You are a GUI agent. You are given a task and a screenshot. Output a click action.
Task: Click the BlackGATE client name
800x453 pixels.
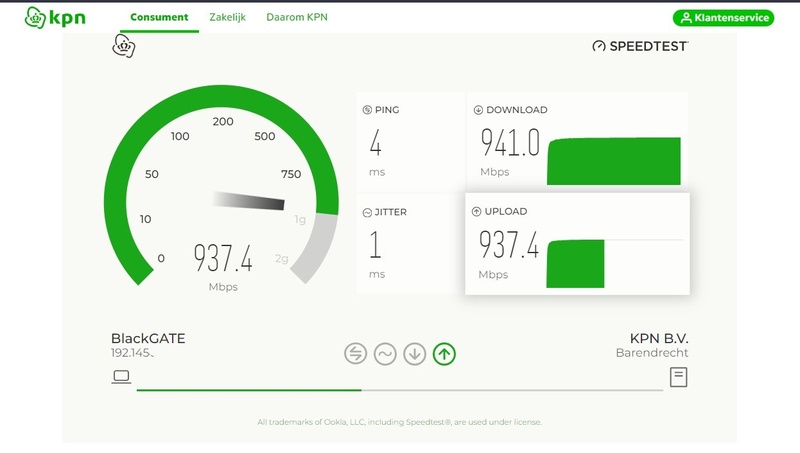pyautogui.click(x=148, y=338)
